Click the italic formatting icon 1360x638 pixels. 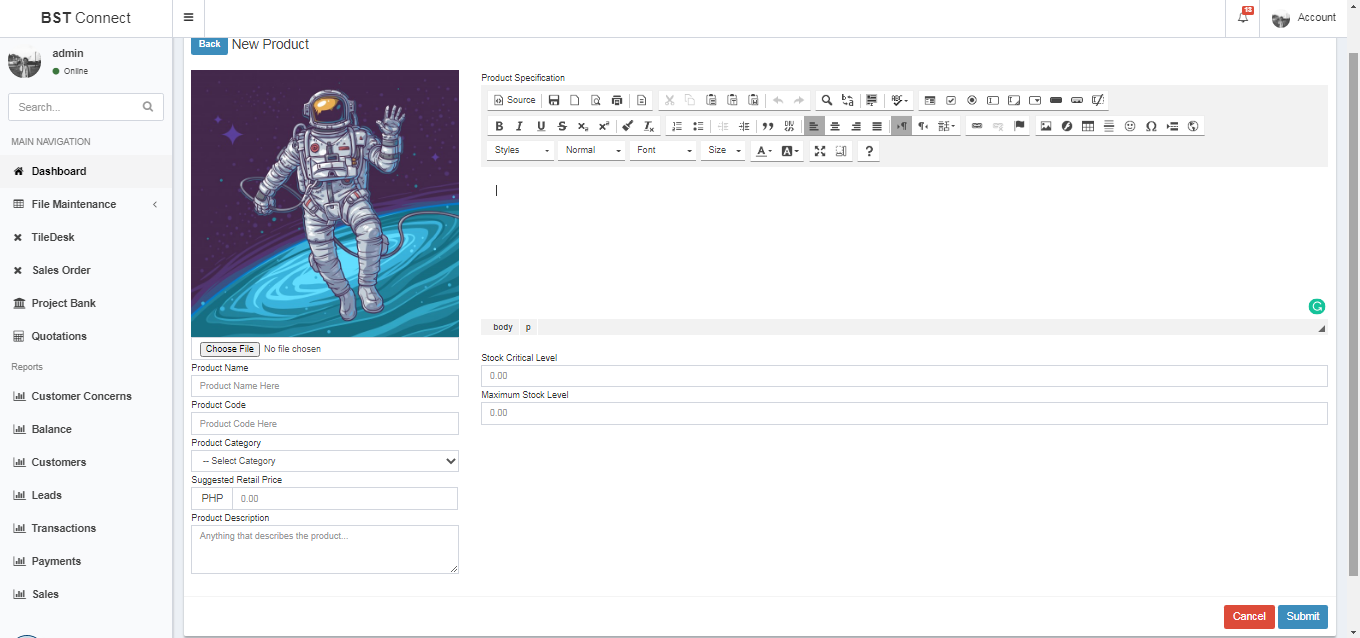point(519,126)
